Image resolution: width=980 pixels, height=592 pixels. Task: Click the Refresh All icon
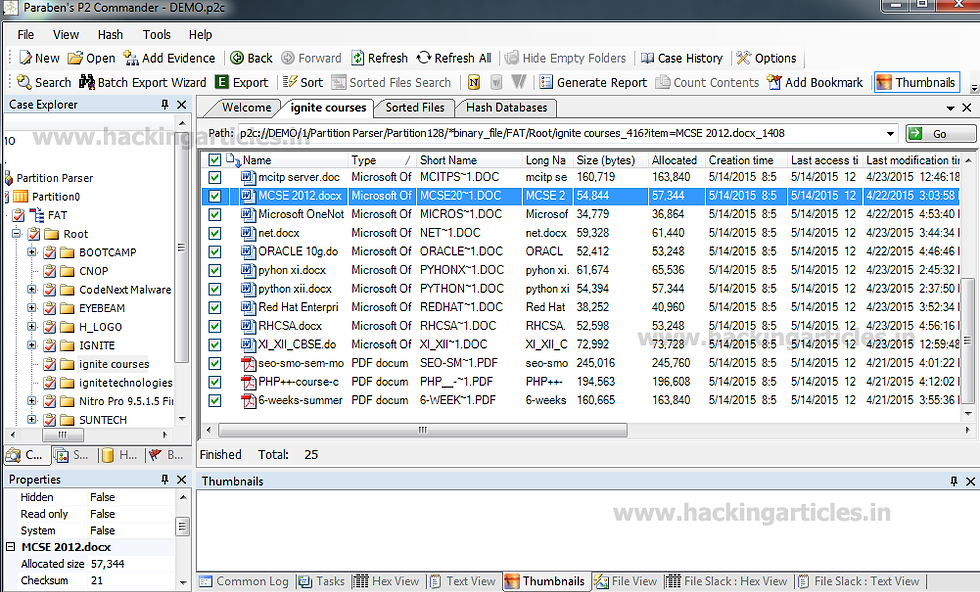(424, 58)
